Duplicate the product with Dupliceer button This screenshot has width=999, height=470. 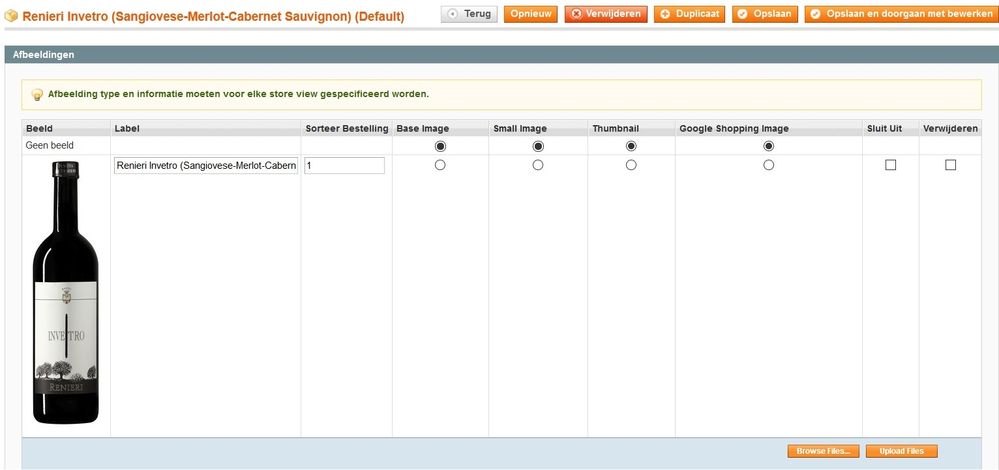[690, 14]
